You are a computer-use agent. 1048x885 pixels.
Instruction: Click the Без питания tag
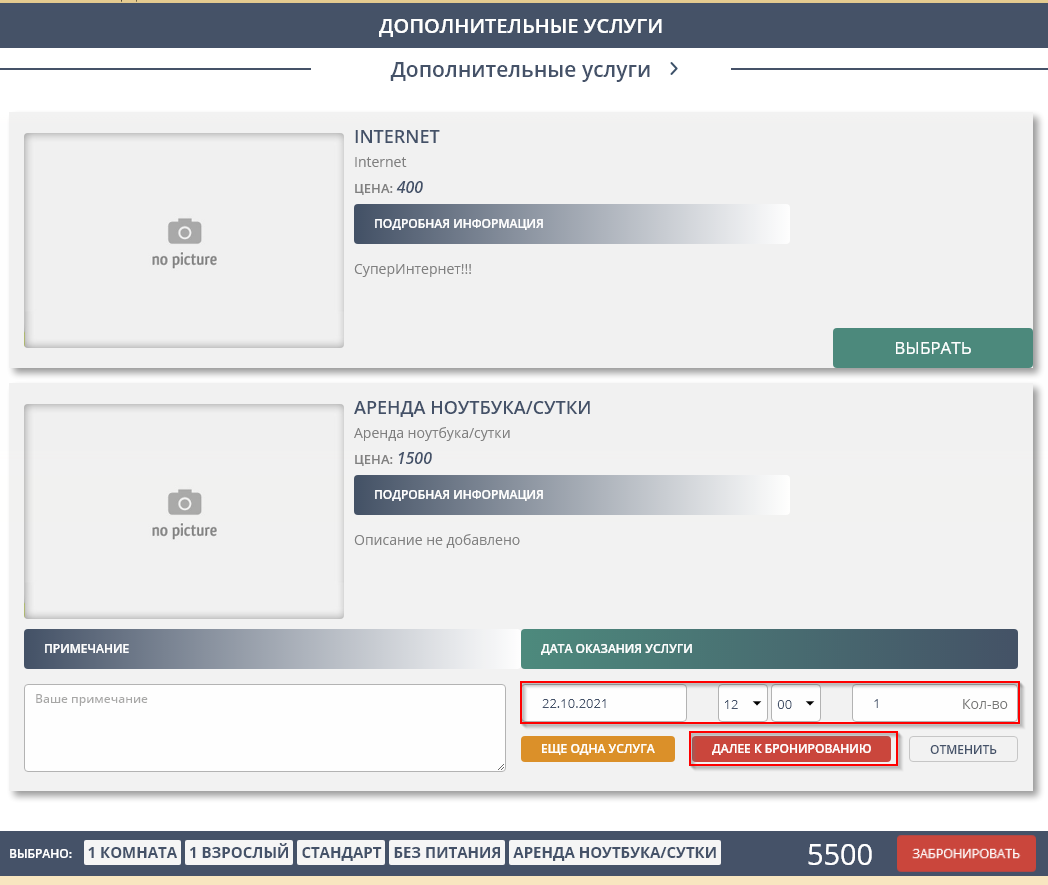447,853
